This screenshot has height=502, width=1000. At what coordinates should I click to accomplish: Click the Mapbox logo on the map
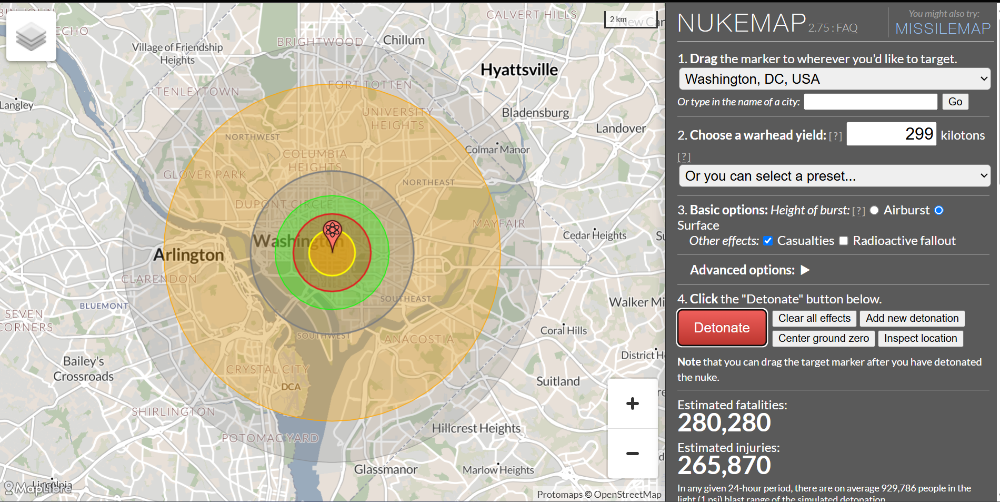tap(37, 488)
